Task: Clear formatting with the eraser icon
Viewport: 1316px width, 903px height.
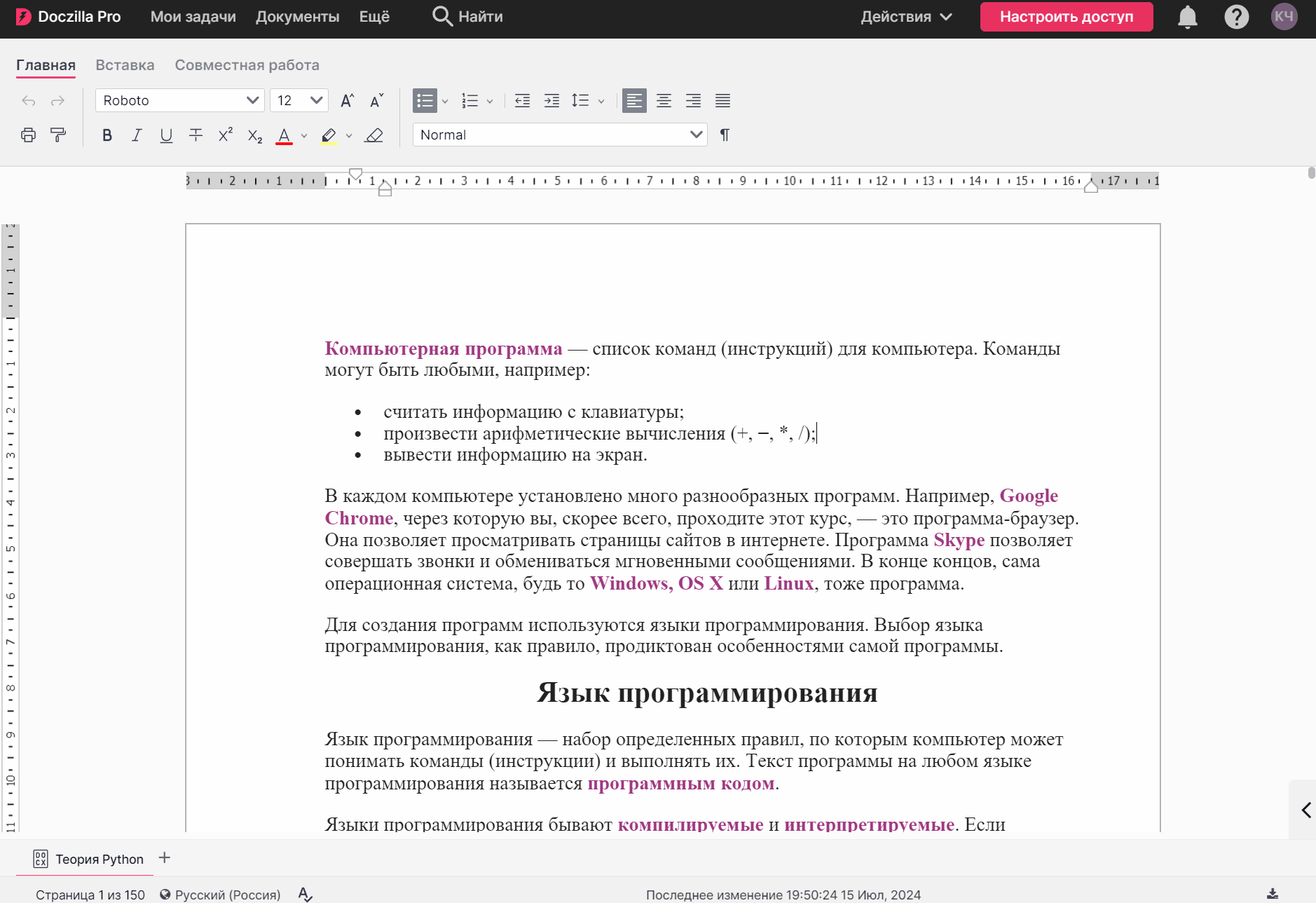Action: [x=374, y=135]
